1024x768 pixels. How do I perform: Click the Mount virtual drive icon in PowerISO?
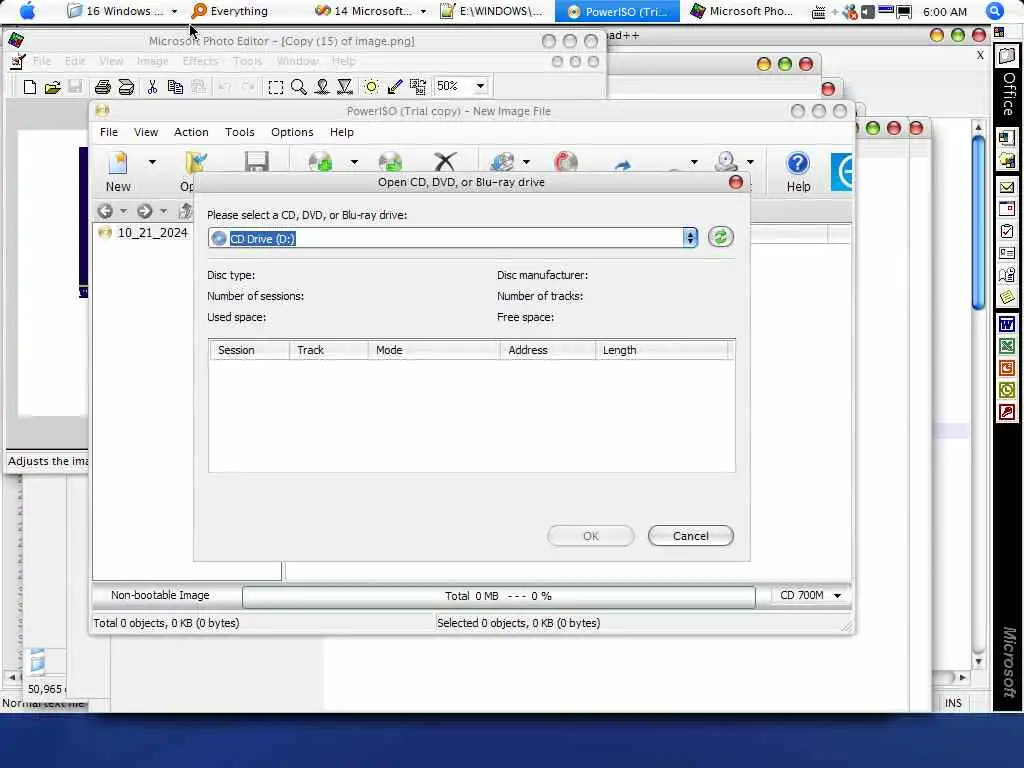tap(726, 161)
